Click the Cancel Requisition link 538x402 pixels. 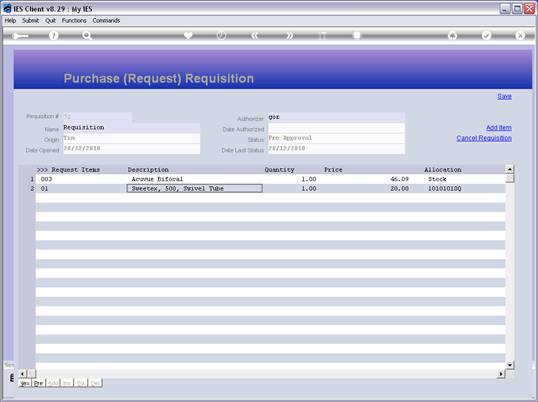click(484, 138)
